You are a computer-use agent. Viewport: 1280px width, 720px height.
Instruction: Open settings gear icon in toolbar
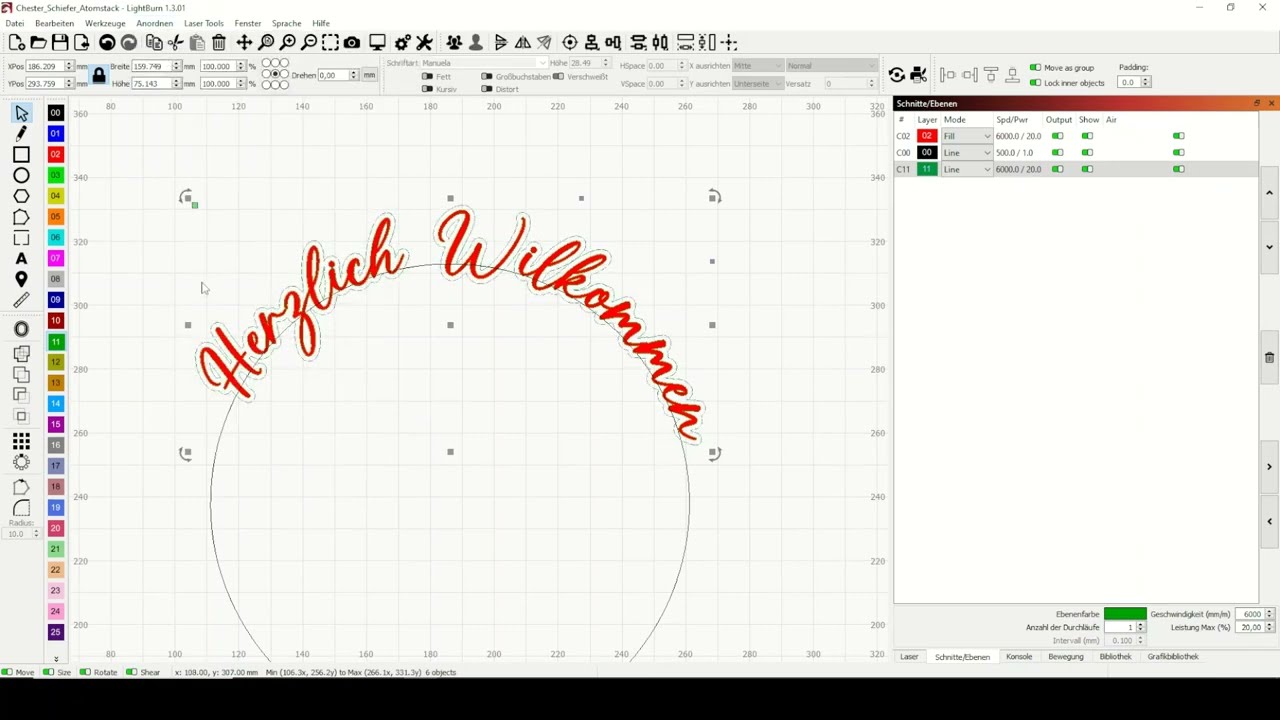pos(402,42)
